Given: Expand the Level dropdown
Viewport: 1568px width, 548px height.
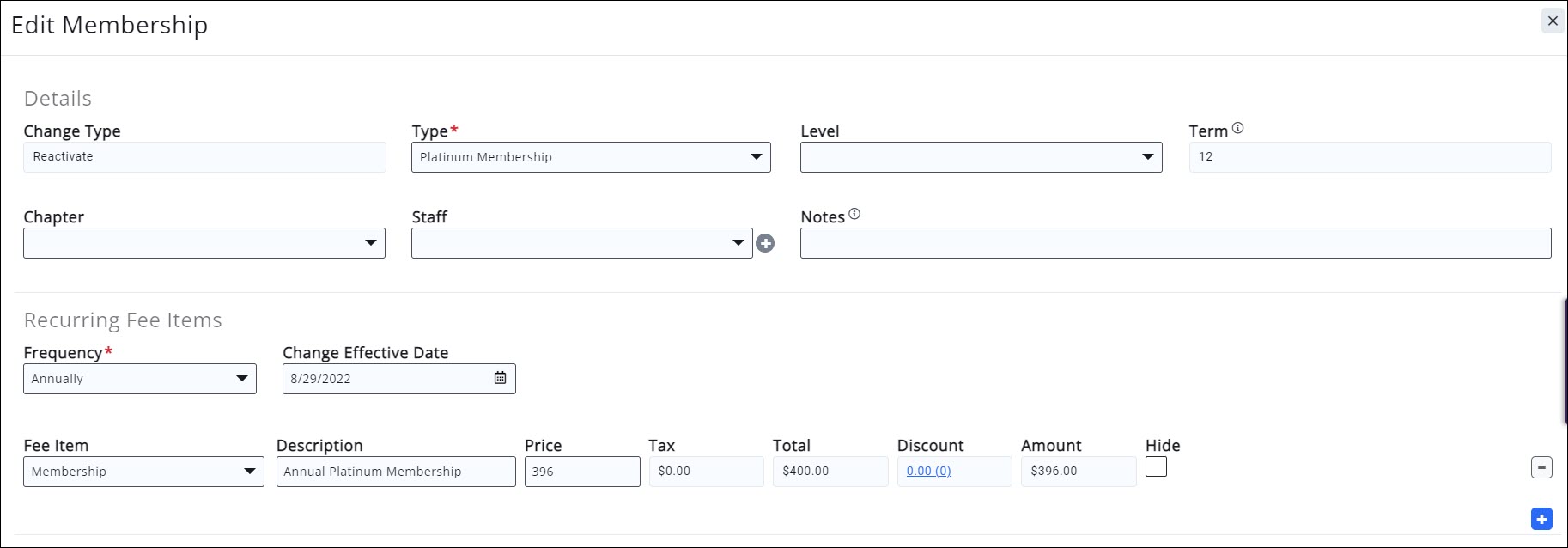Looking at the screenshot, I should pyautogui.click(x=981, y=157).
